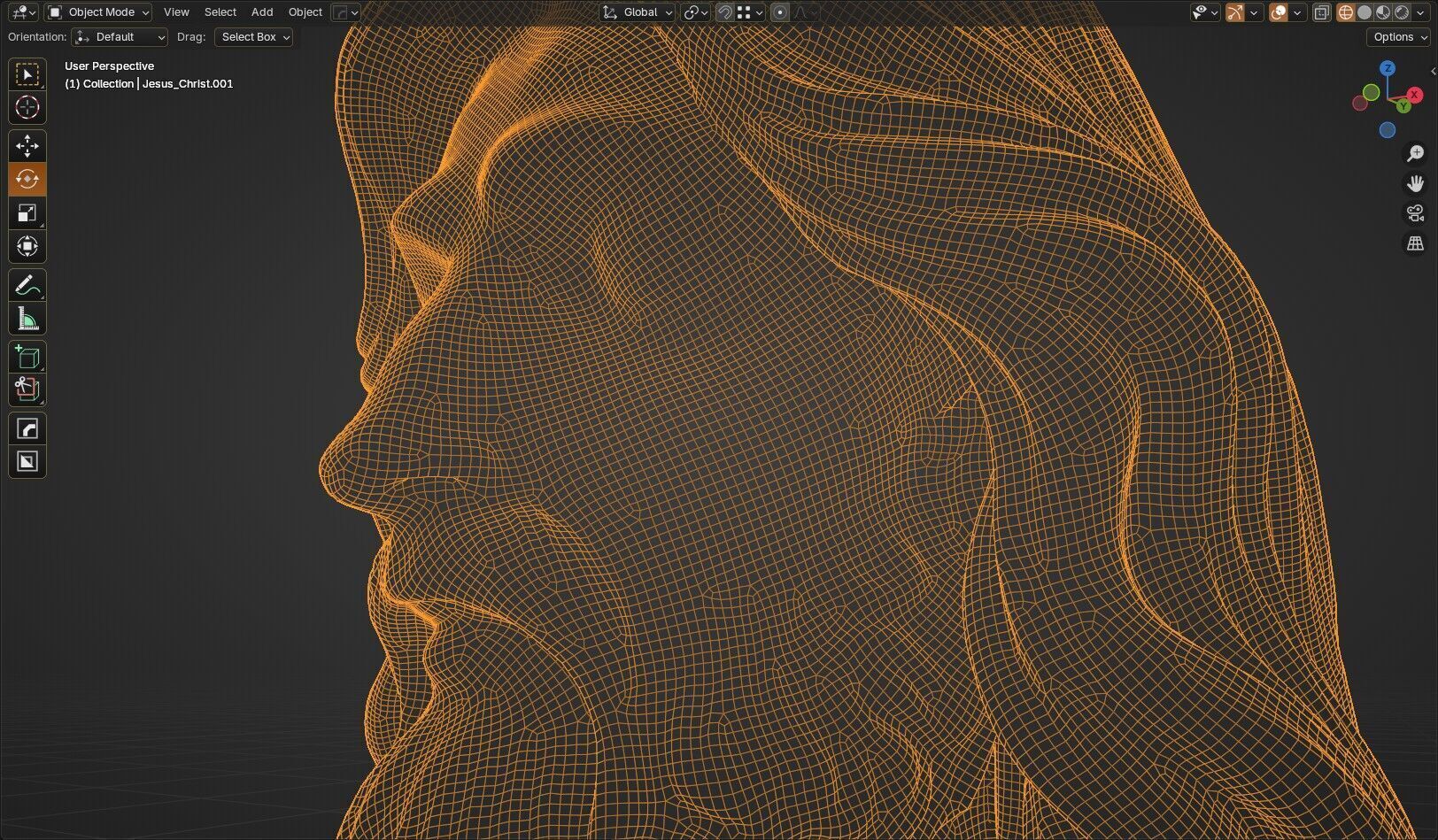1438x840 pixels.
Task: Open the Drag Select Box dropdown
Action: (x=253, y=37)
